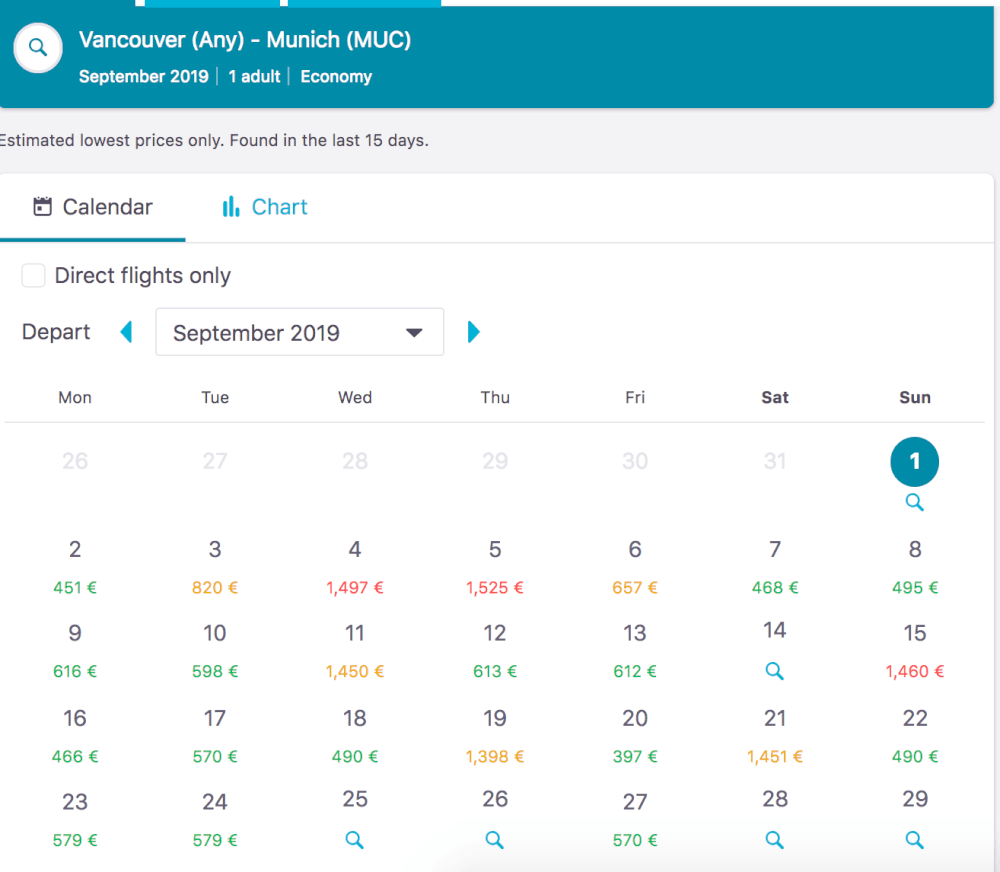Open the September 2019 month dropdown

click(x=300, y=332)
